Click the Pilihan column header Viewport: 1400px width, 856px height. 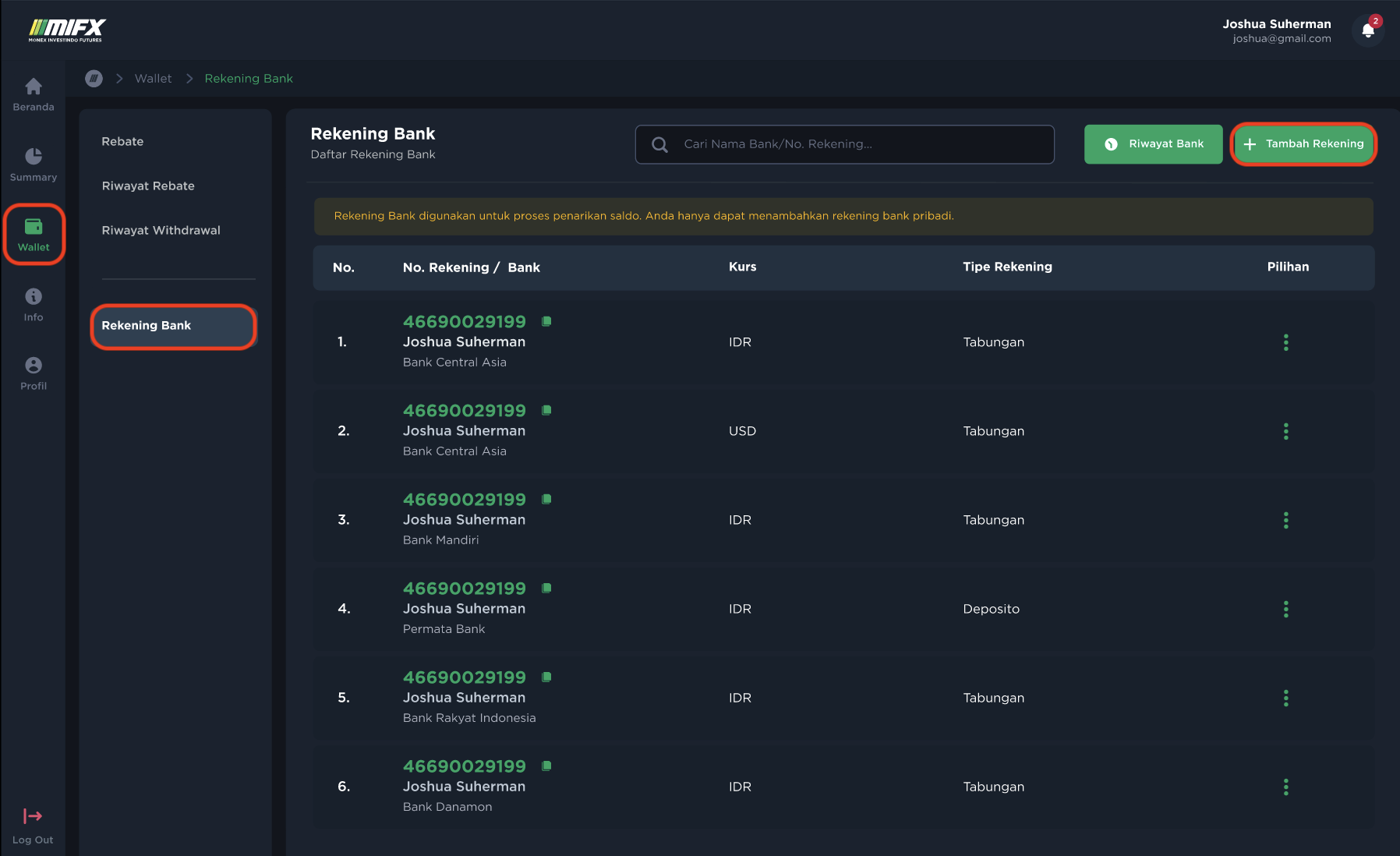pyautogui.click(x=1288, y=267)
